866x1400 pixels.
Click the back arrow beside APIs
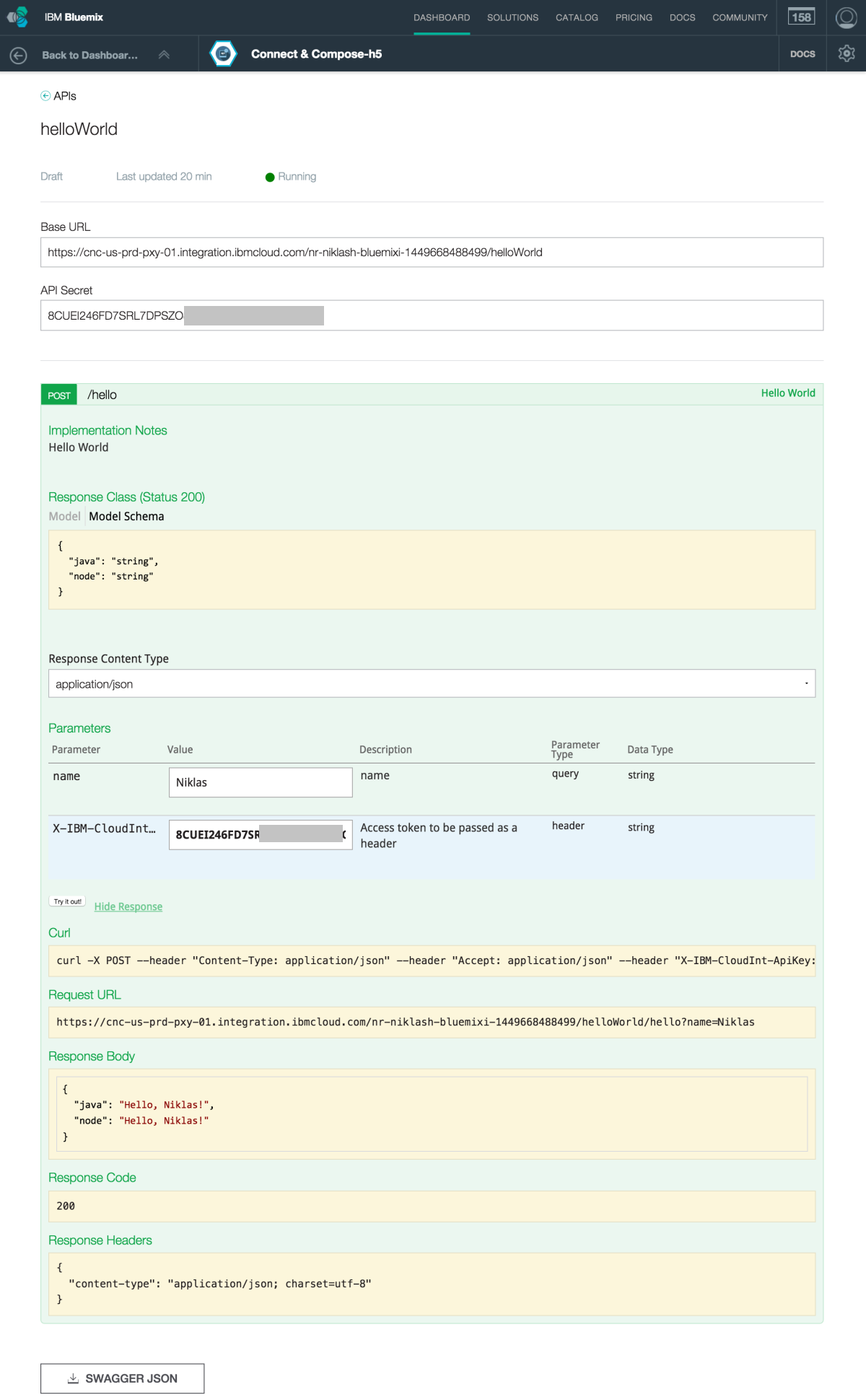[45, 96]
